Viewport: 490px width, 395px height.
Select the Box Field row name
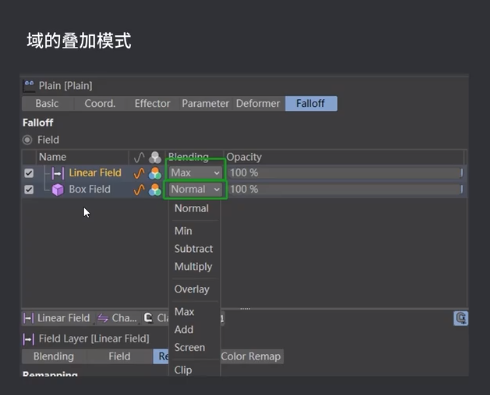click(x=90, y=189)
